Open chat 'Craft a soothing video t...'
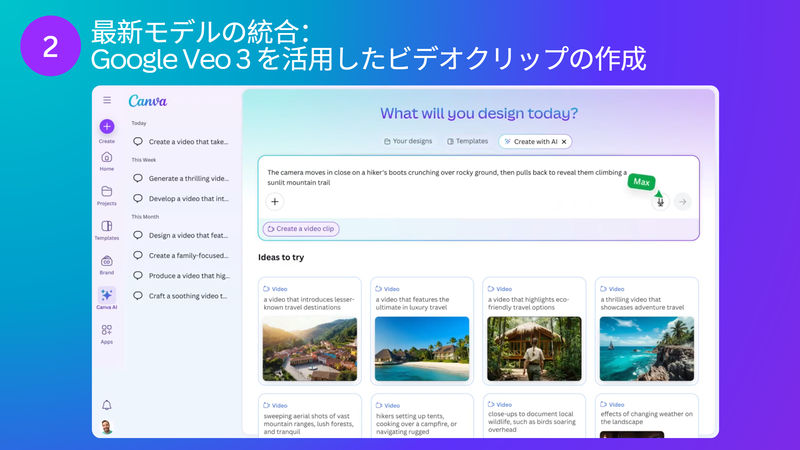800x450 pixels. [181, 296]
